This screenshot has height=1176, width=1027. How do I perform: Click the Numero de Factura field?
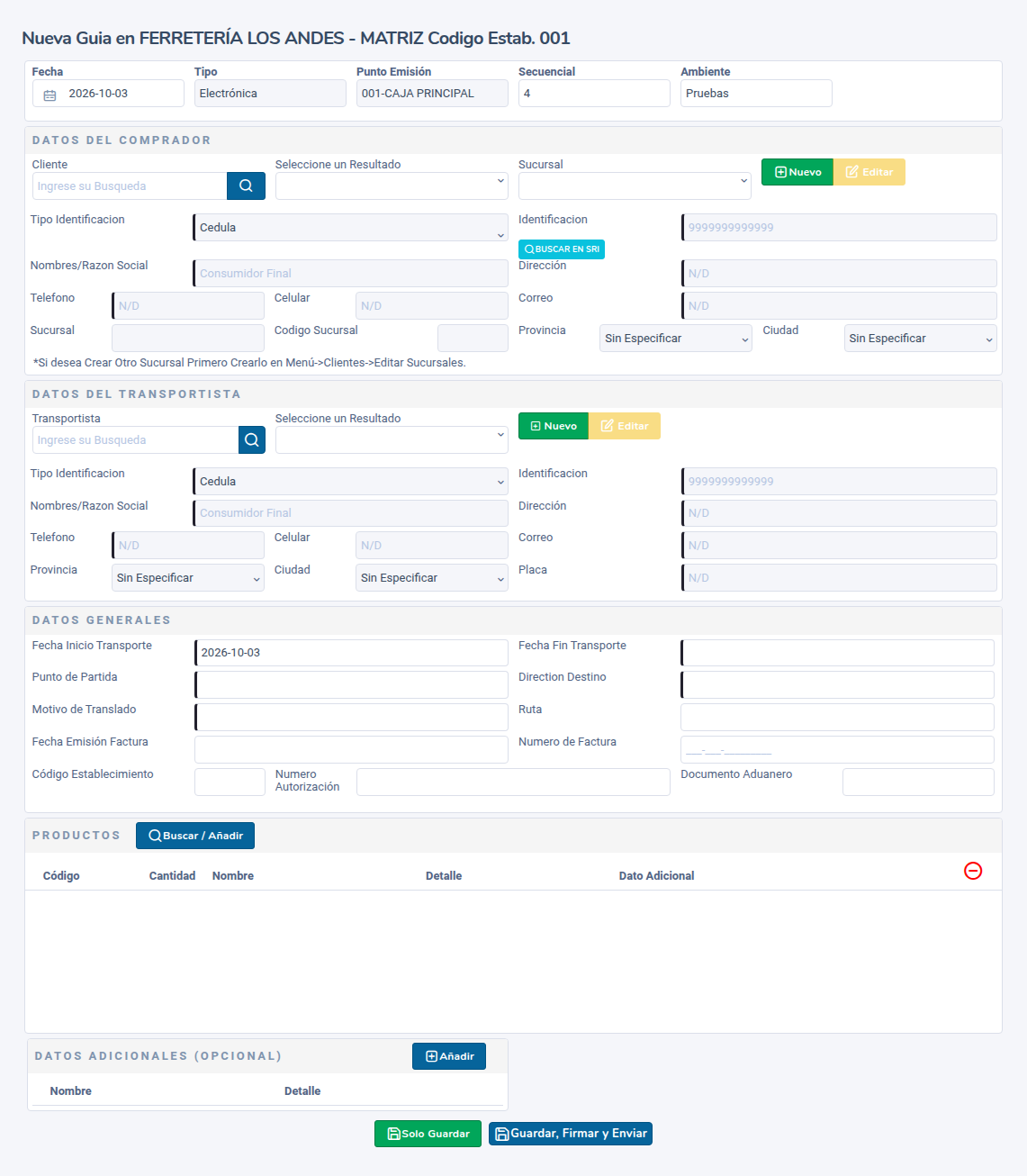click(x=837, y=750)
